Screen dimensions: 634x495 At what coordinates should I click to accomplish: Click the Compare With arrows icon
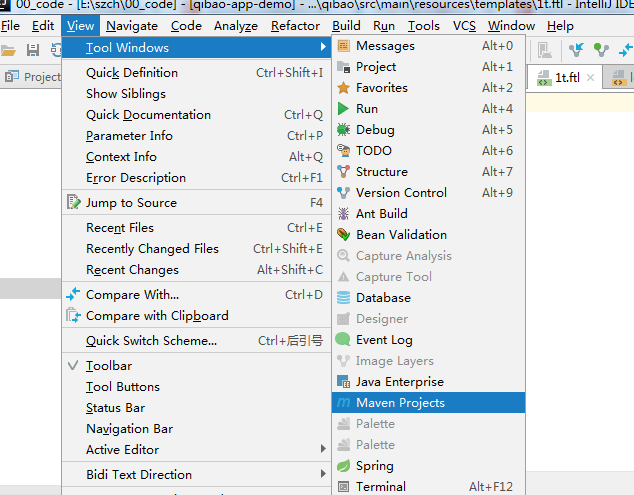tap(73, 294)
